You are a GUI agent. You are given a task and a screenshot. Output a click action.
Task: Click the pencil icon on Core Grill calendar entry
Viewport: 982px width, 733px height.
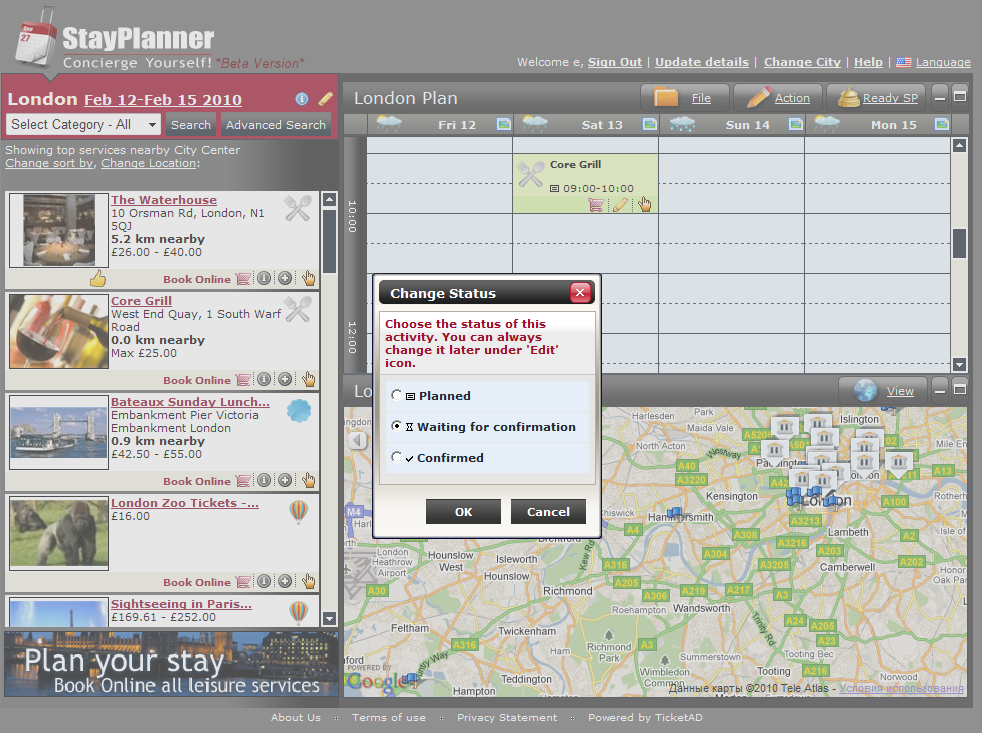click(x=620, y=205)
